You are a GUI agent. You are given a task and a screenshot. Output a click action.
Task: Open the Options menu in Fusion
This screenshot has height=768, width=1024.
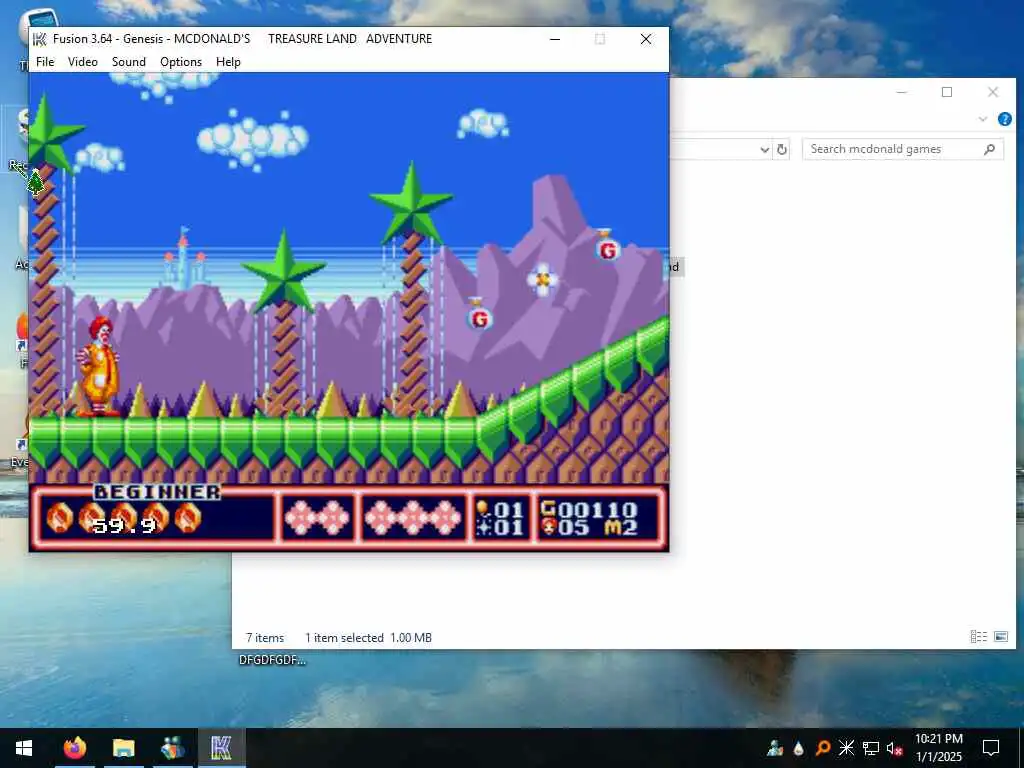(x=181, y=61)
